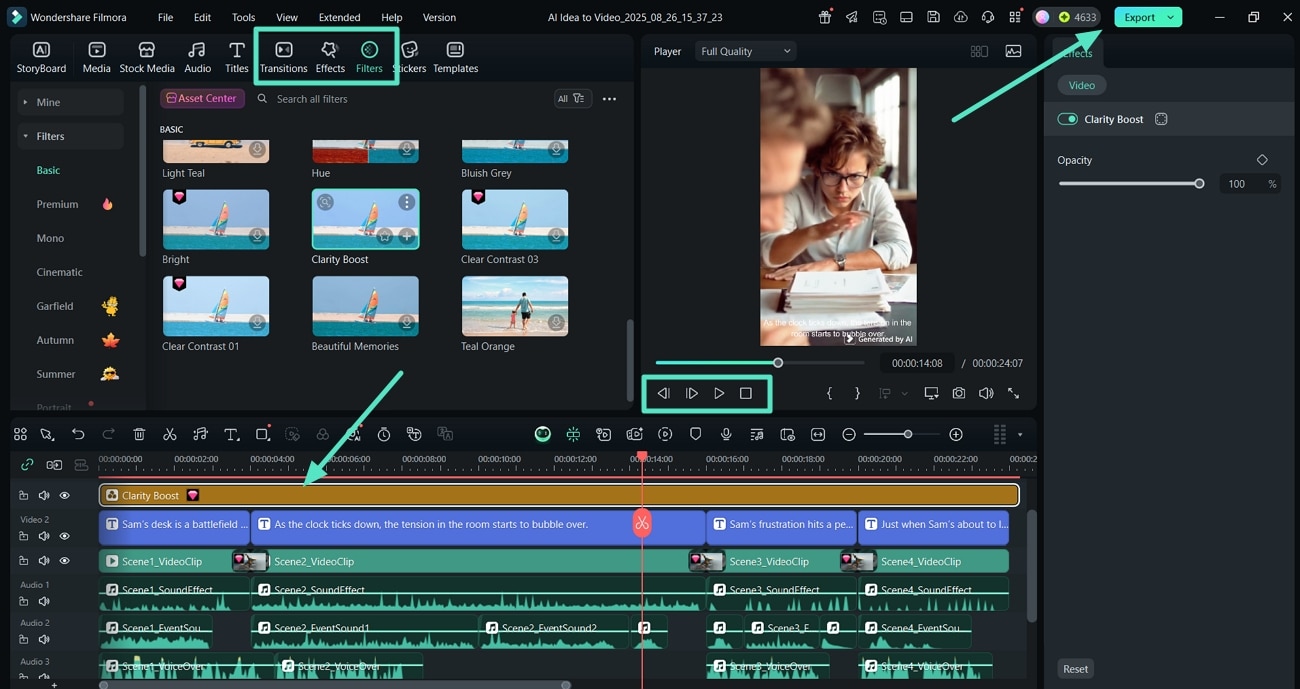Record voiceover with microphone icon

point(726,434)
